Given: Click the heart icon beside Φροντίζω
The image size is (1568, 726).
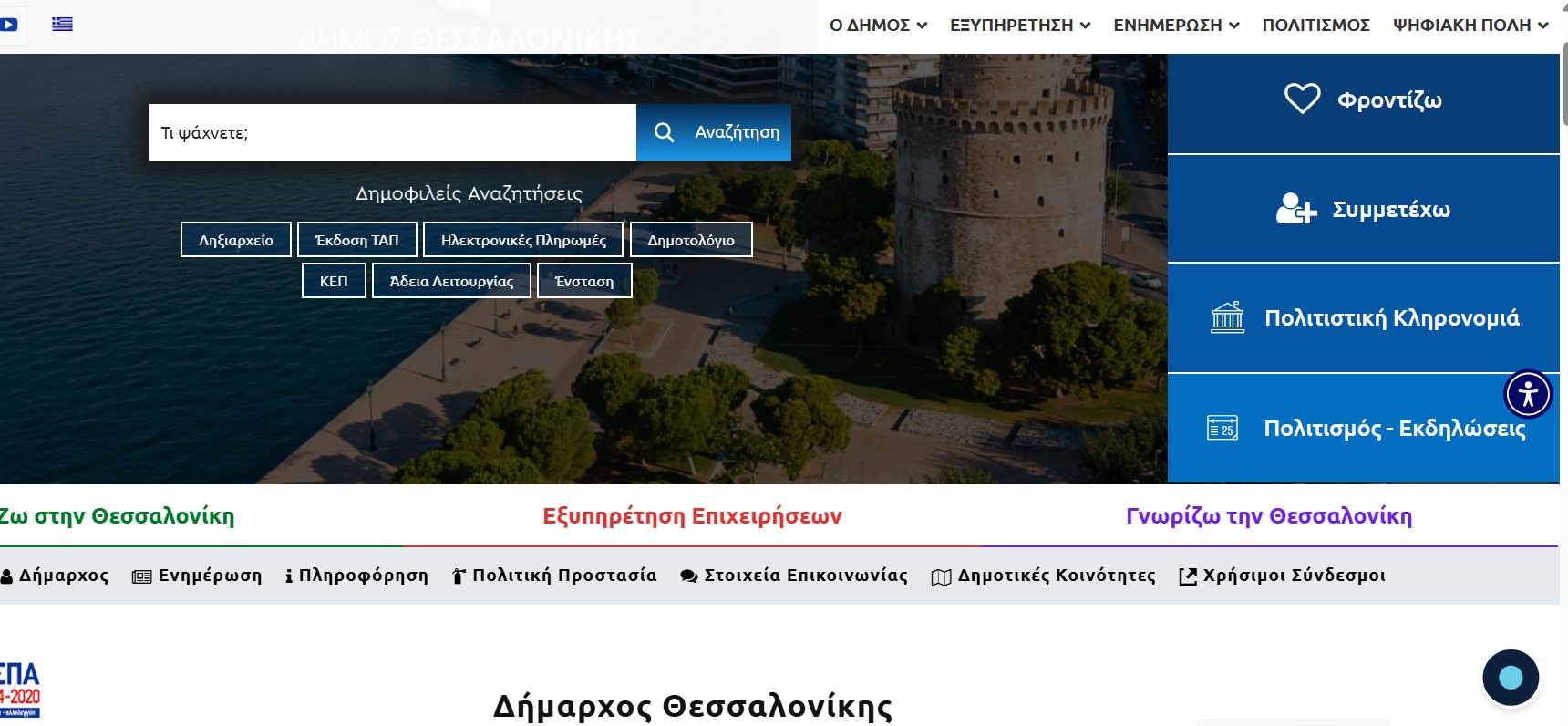Looking at the screenshot, I should 1302,99.
